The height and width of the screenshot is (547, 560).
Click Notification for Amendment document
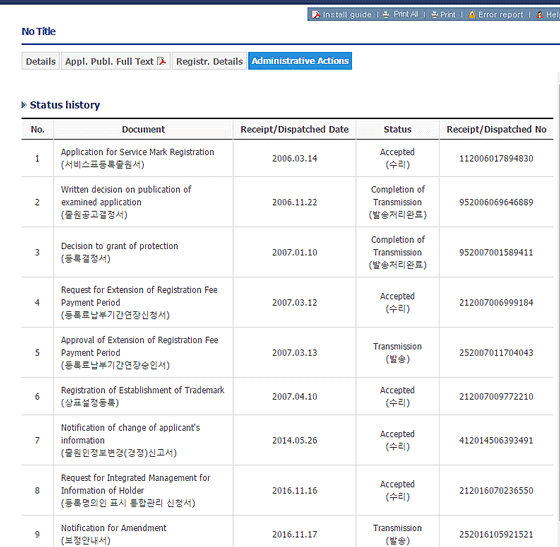pos(114,534)
